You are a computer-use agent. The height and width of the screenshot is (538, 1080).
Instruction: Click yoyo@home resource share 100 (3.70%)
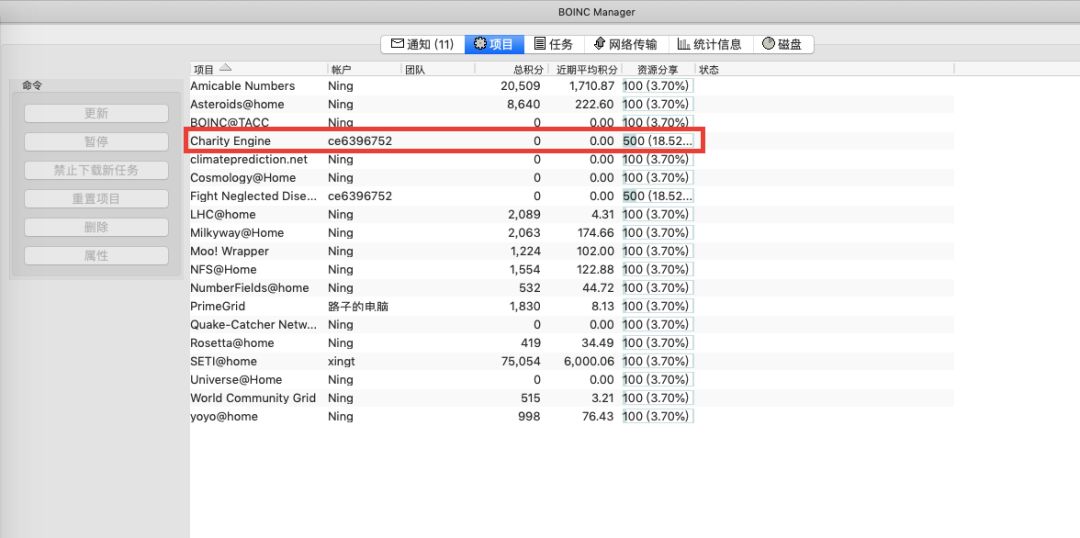click(x=658, y=417)
